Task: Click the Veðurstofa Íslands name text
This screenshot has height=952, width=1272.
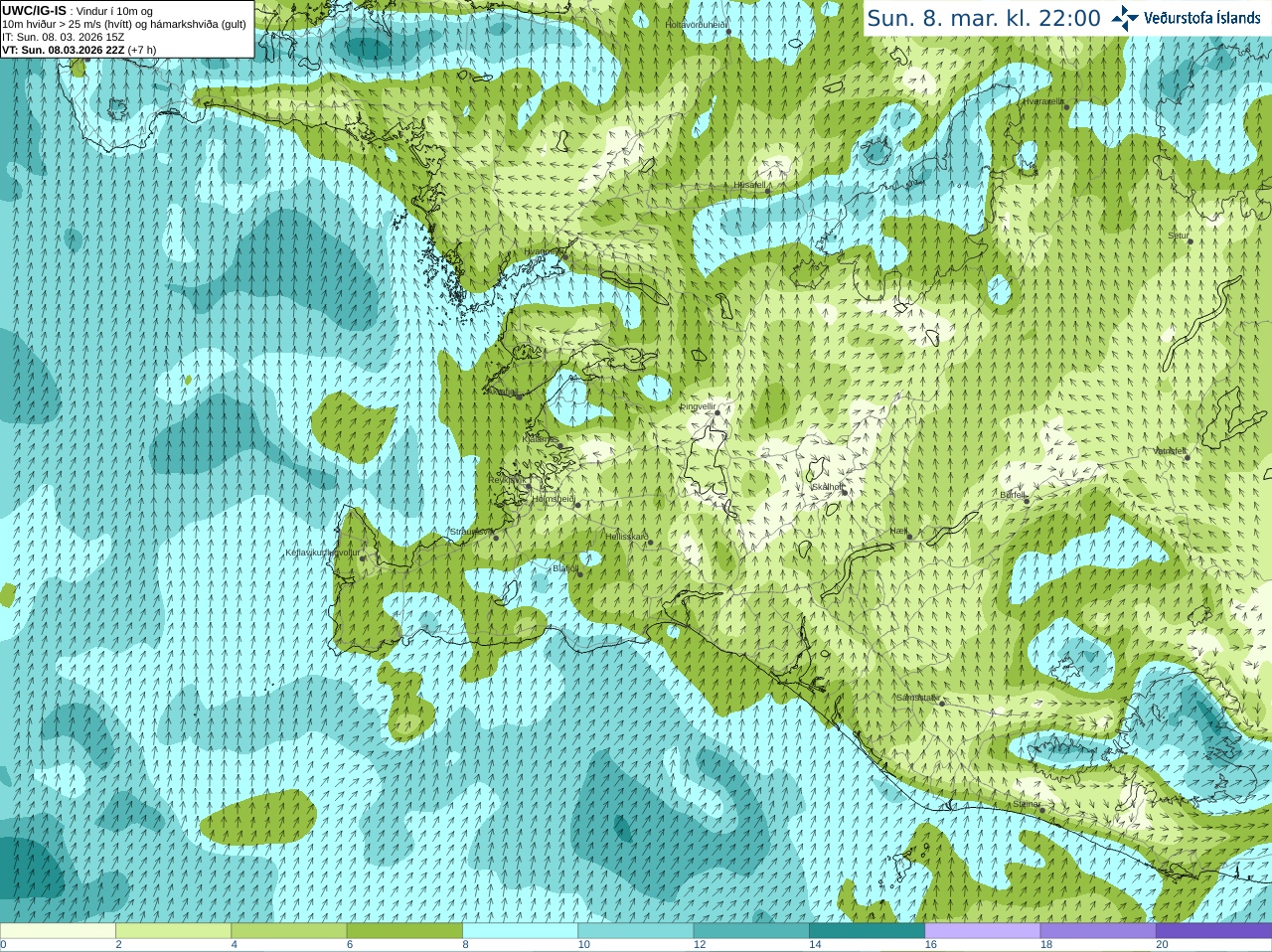Action: [x=1202, y=18]
